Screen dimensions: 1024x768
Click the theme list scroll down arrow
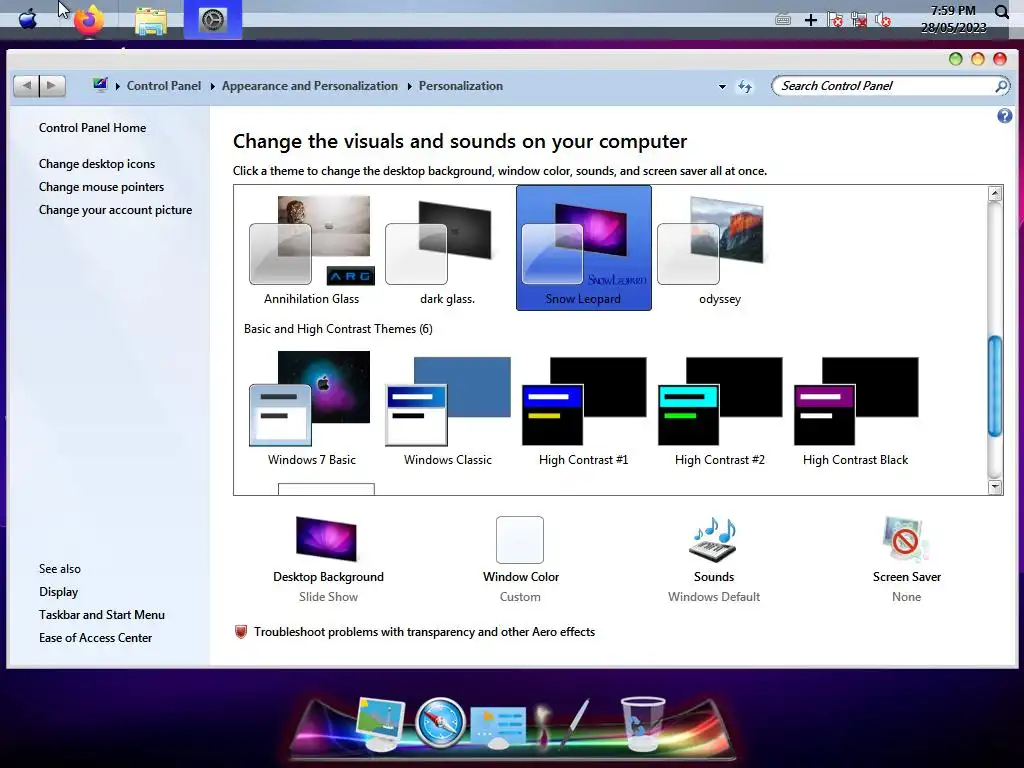point(995,487)
